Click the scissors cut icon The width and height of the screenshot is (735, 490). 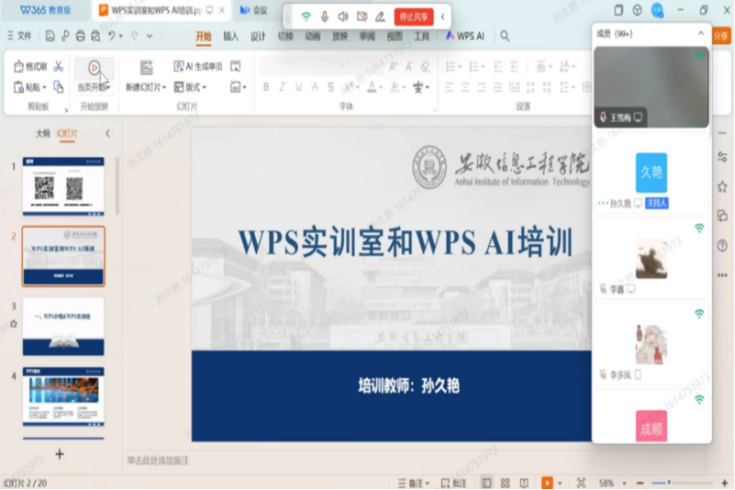pos(59,67)
